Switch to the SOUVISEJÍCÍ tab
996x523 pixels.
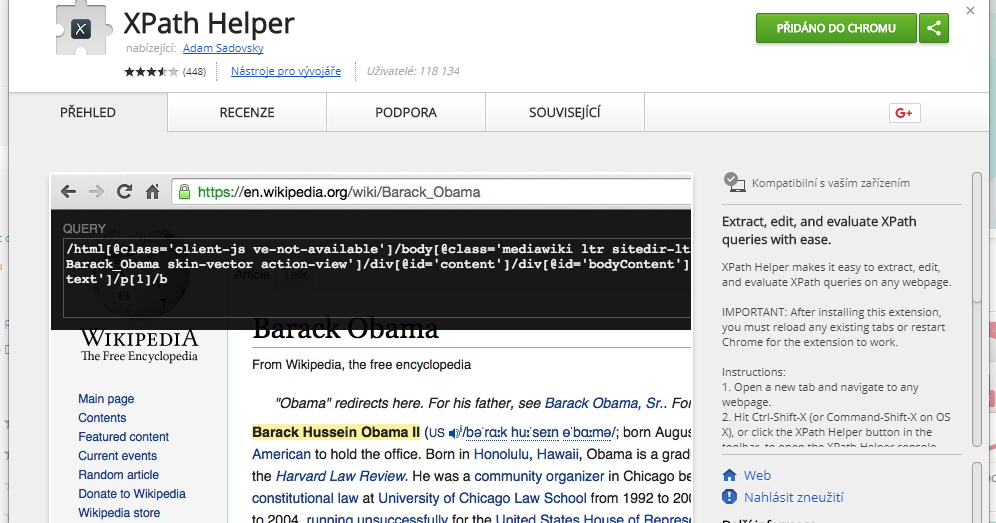pyautogui.click(x=565, y=112)
